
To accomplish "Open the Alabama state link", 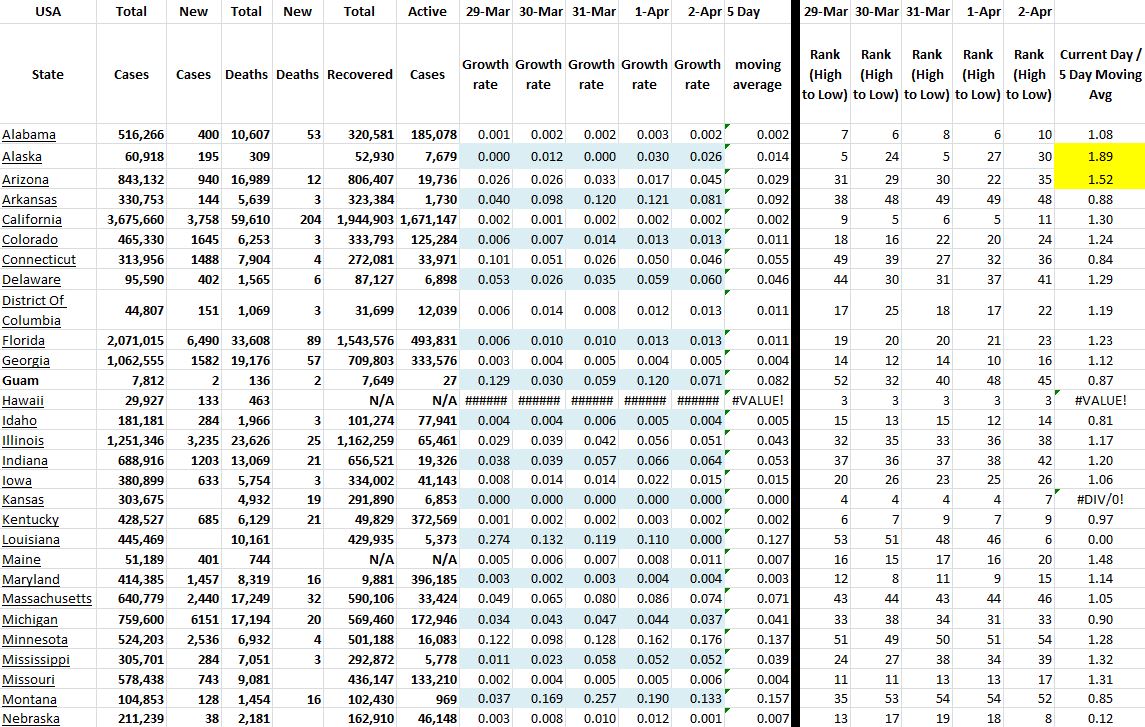I will click(x=29, y=135).
